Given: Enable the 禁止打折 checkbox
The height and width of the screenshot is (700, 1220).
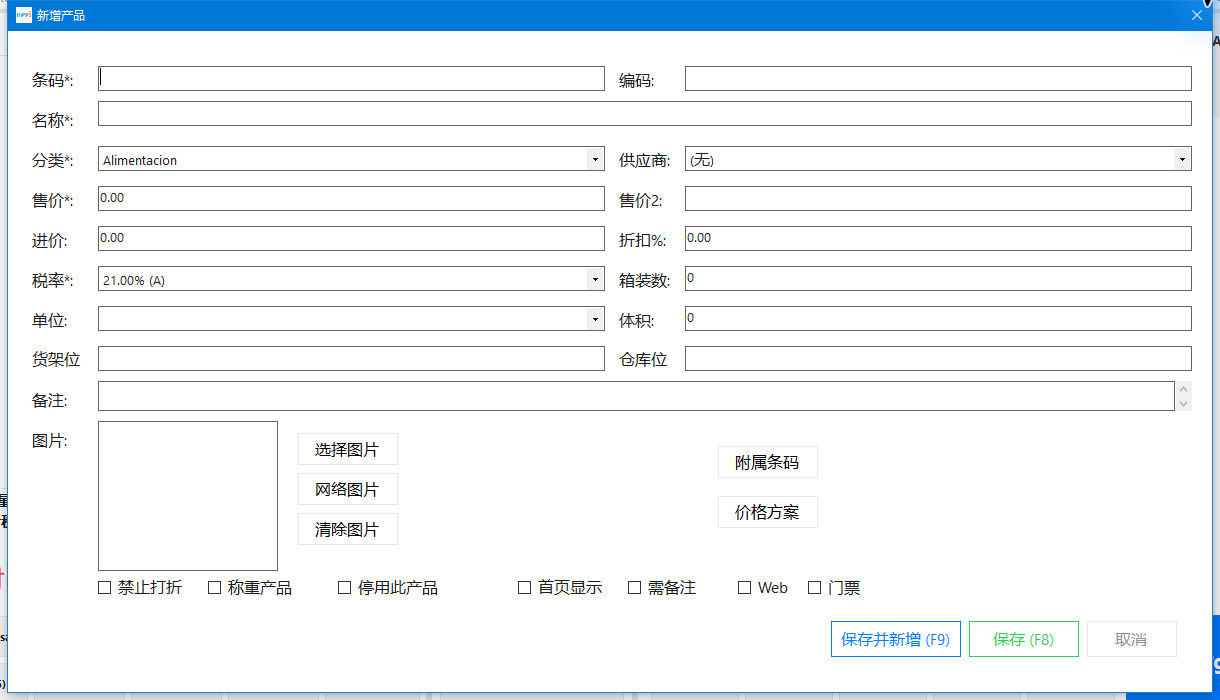Looking at the screenshot, I should click(104, 588).
